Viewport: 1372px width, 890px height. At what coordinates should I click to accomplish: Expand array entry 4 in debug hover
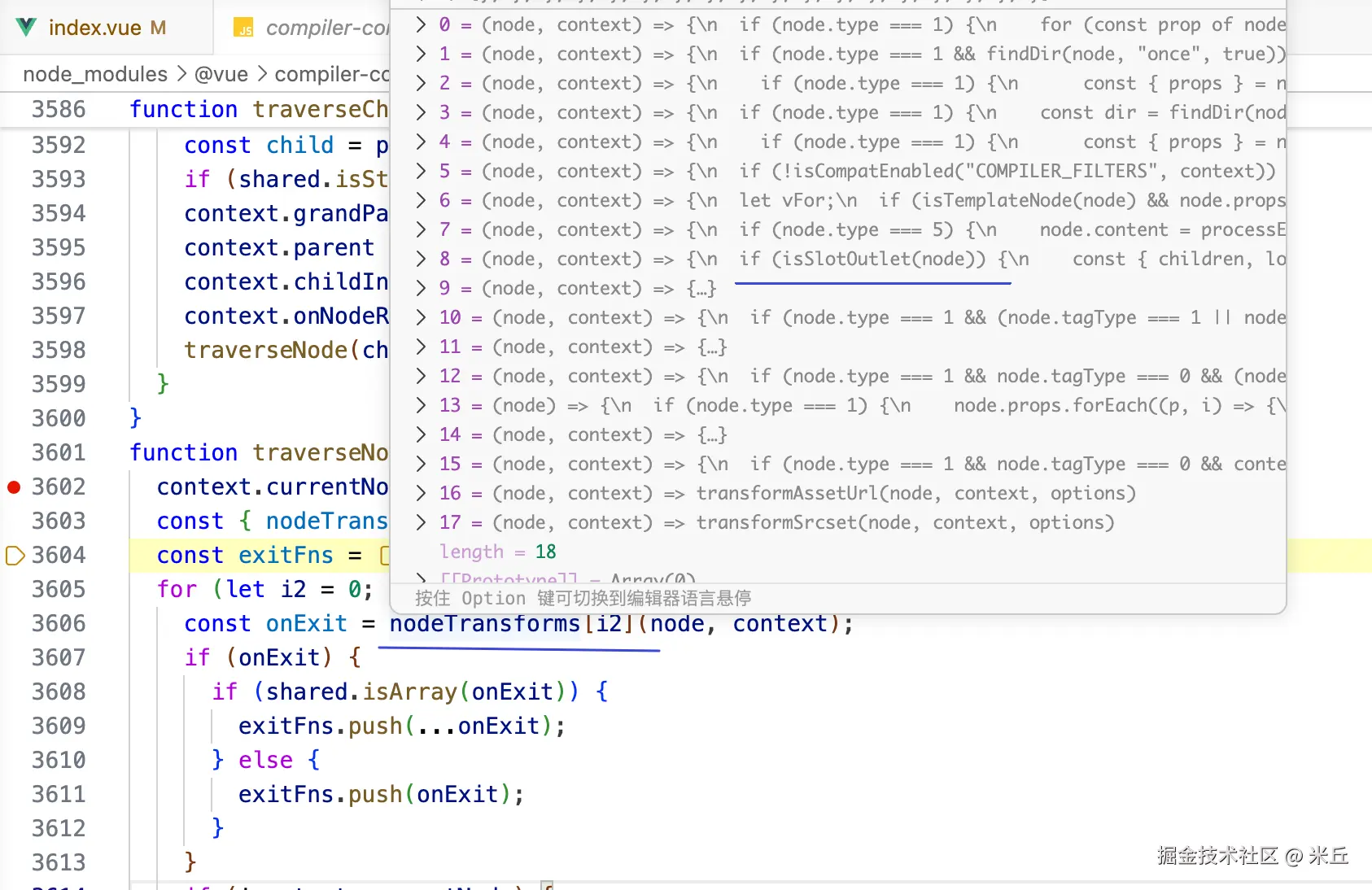(421, 142)
